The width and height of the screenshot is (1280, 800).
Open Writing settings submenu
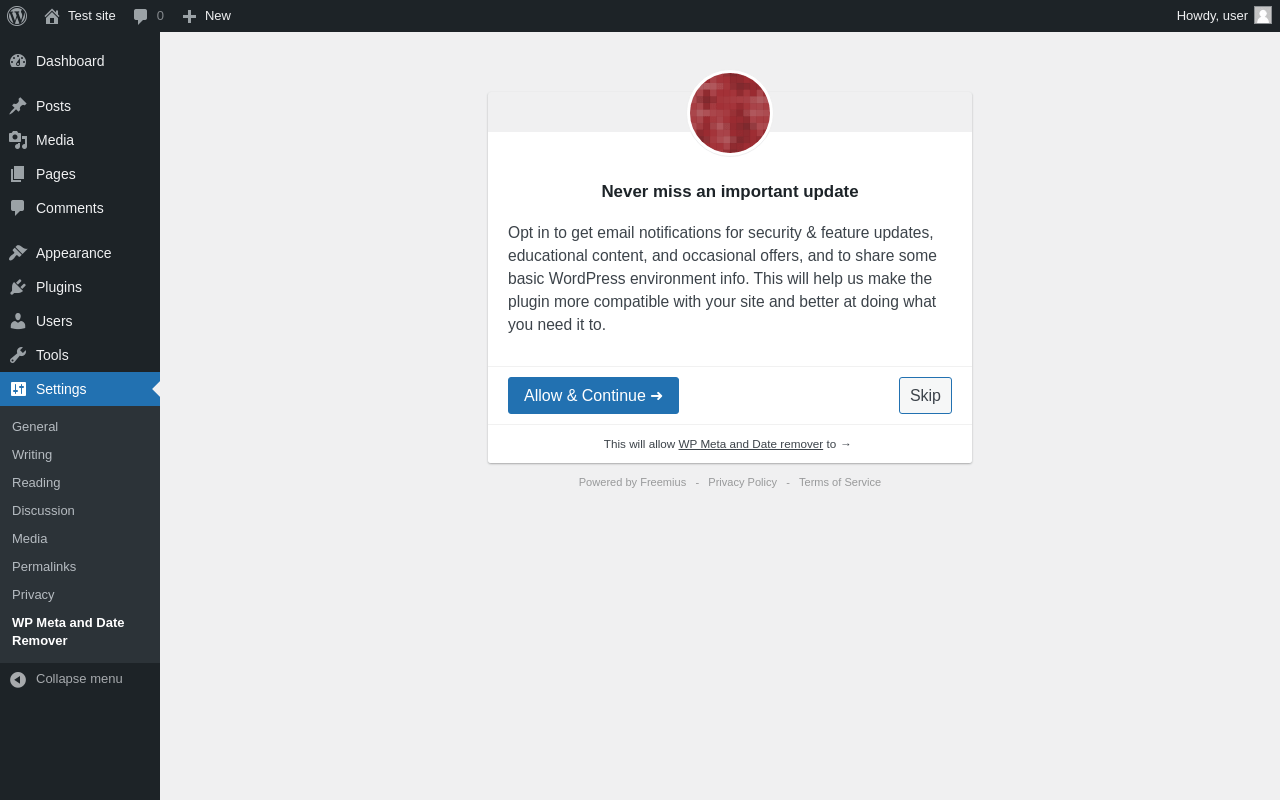pos(80,455)
